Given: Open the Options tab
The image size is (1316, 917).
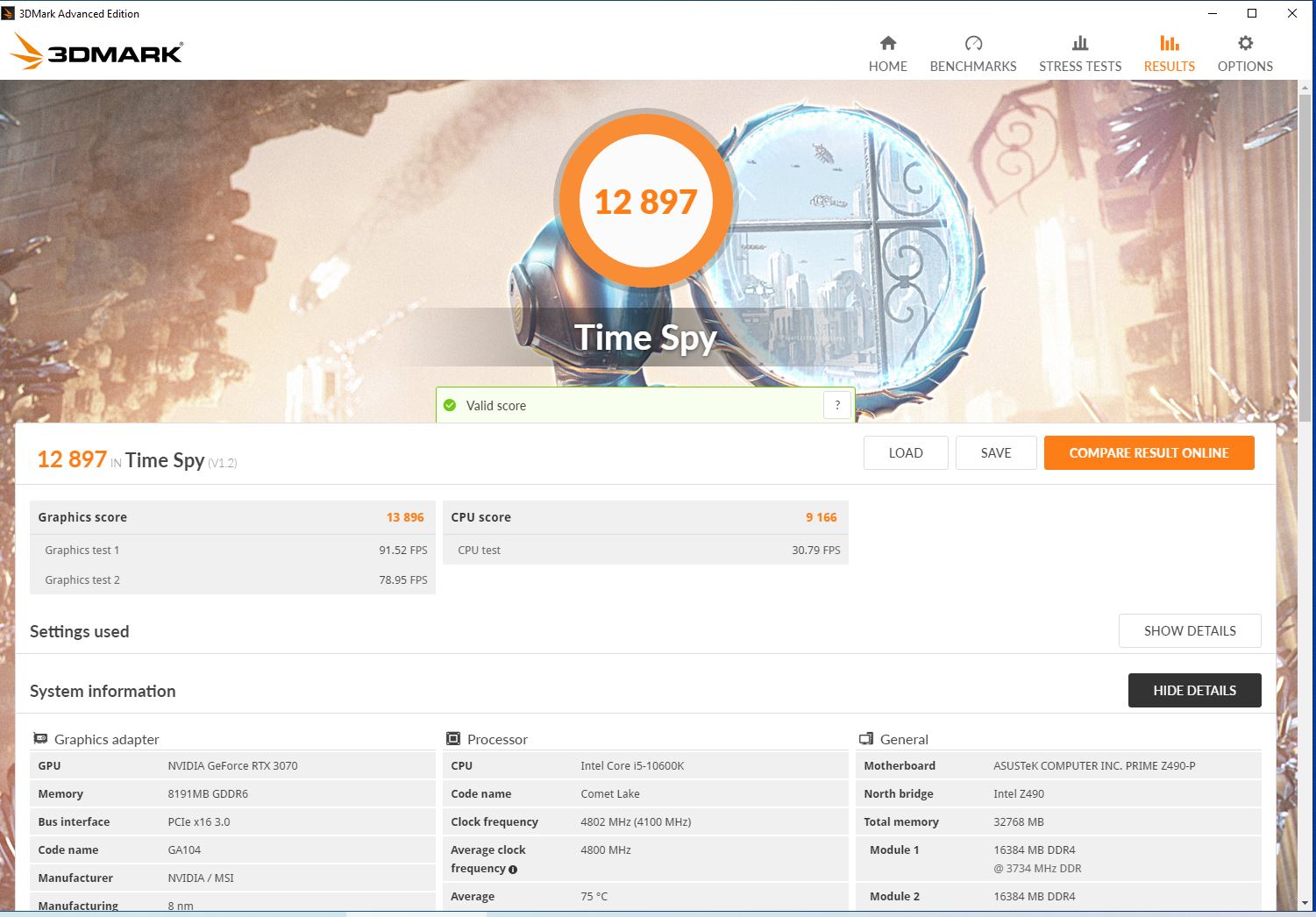Looking at the screenshot, I should [x=1245, y=53].
